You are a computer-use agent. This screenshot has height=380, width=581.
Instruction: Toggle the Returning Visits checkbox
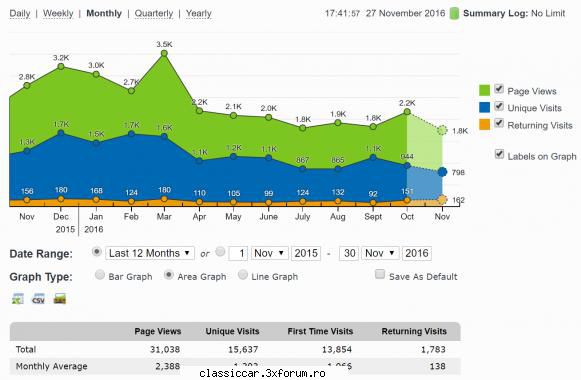click(x=499, y=123)
